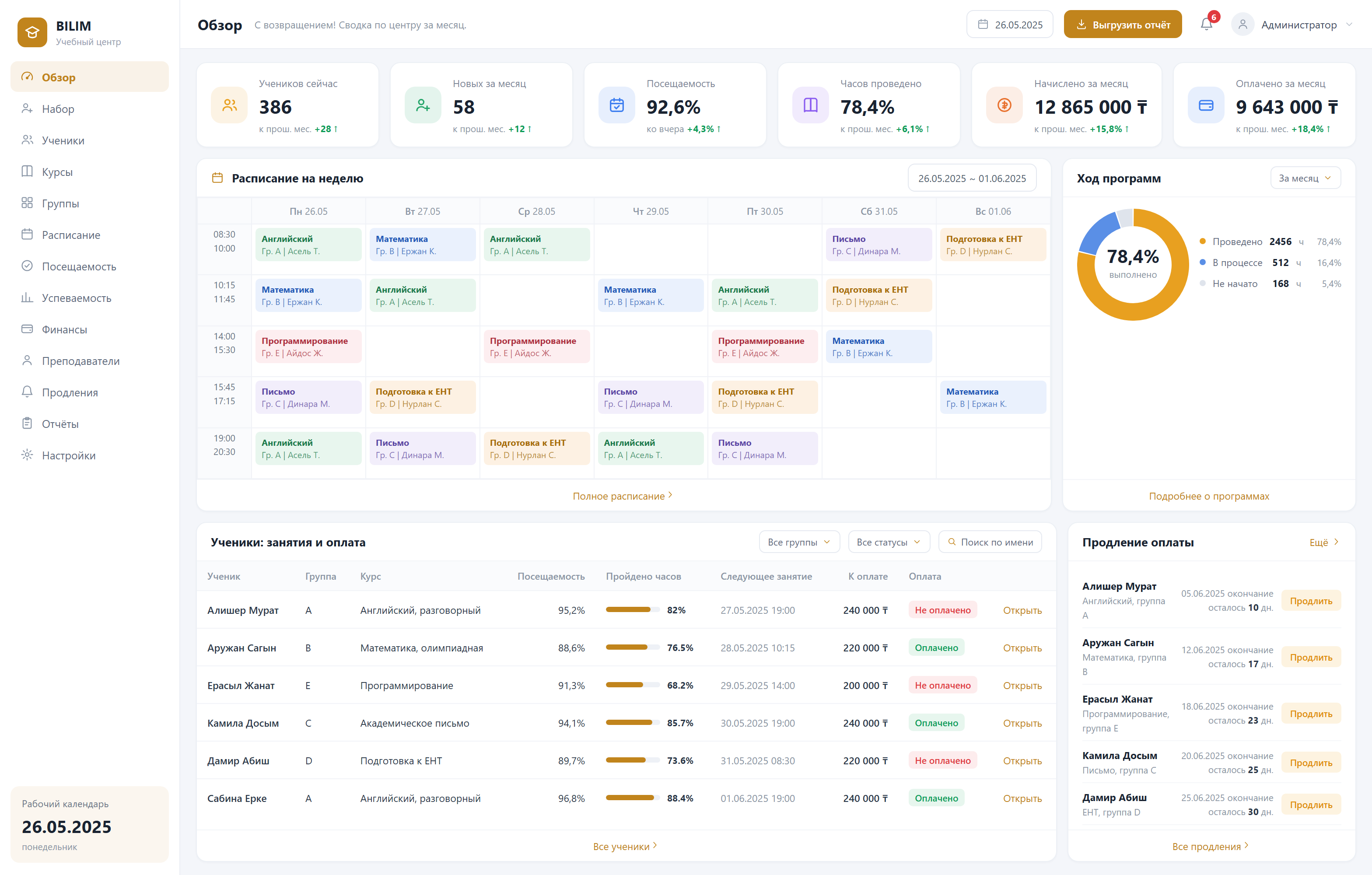Click the Оплачено за месяц card icon
This screenshot has height=875, width=1372.
point(1206,105)
